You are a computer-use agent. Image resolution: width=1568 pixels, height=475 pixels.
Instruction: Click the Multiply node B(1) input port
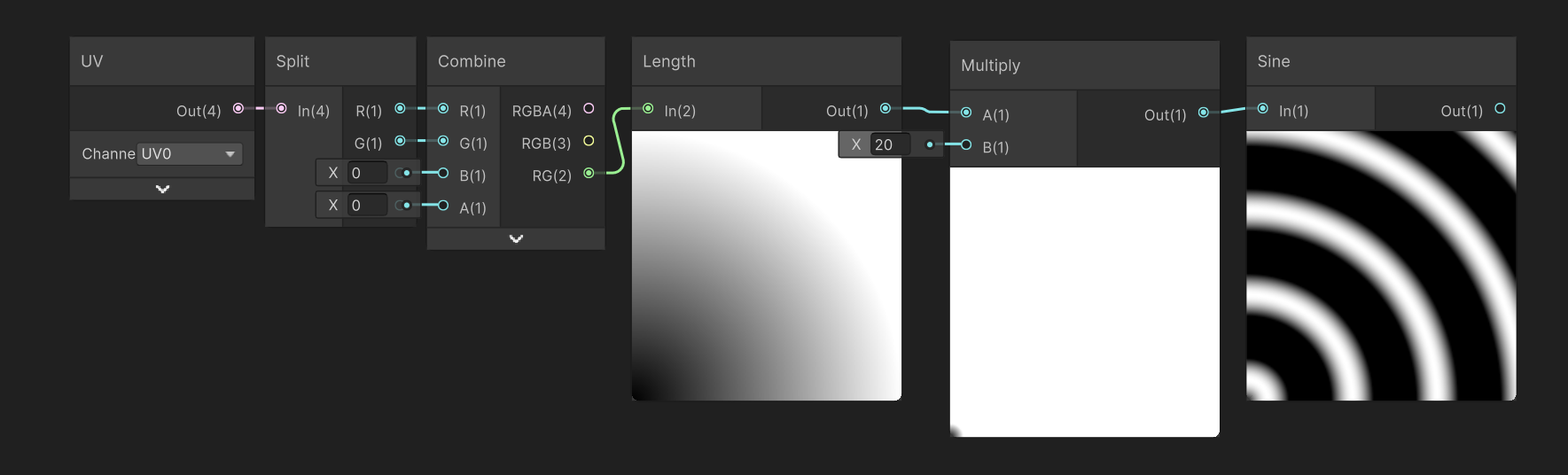point(966,144)
